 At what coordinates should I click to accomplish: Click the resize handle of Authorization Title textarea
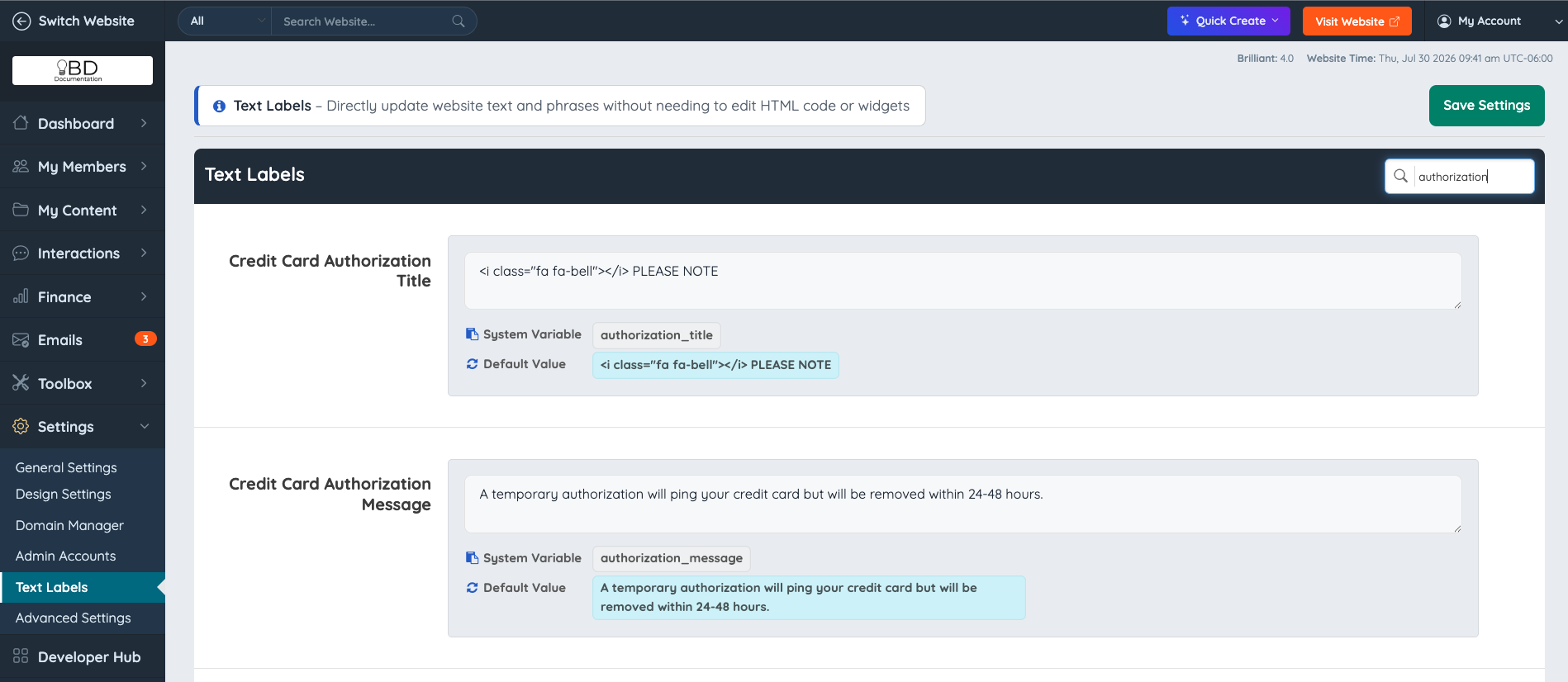(x=1457, y=305)
